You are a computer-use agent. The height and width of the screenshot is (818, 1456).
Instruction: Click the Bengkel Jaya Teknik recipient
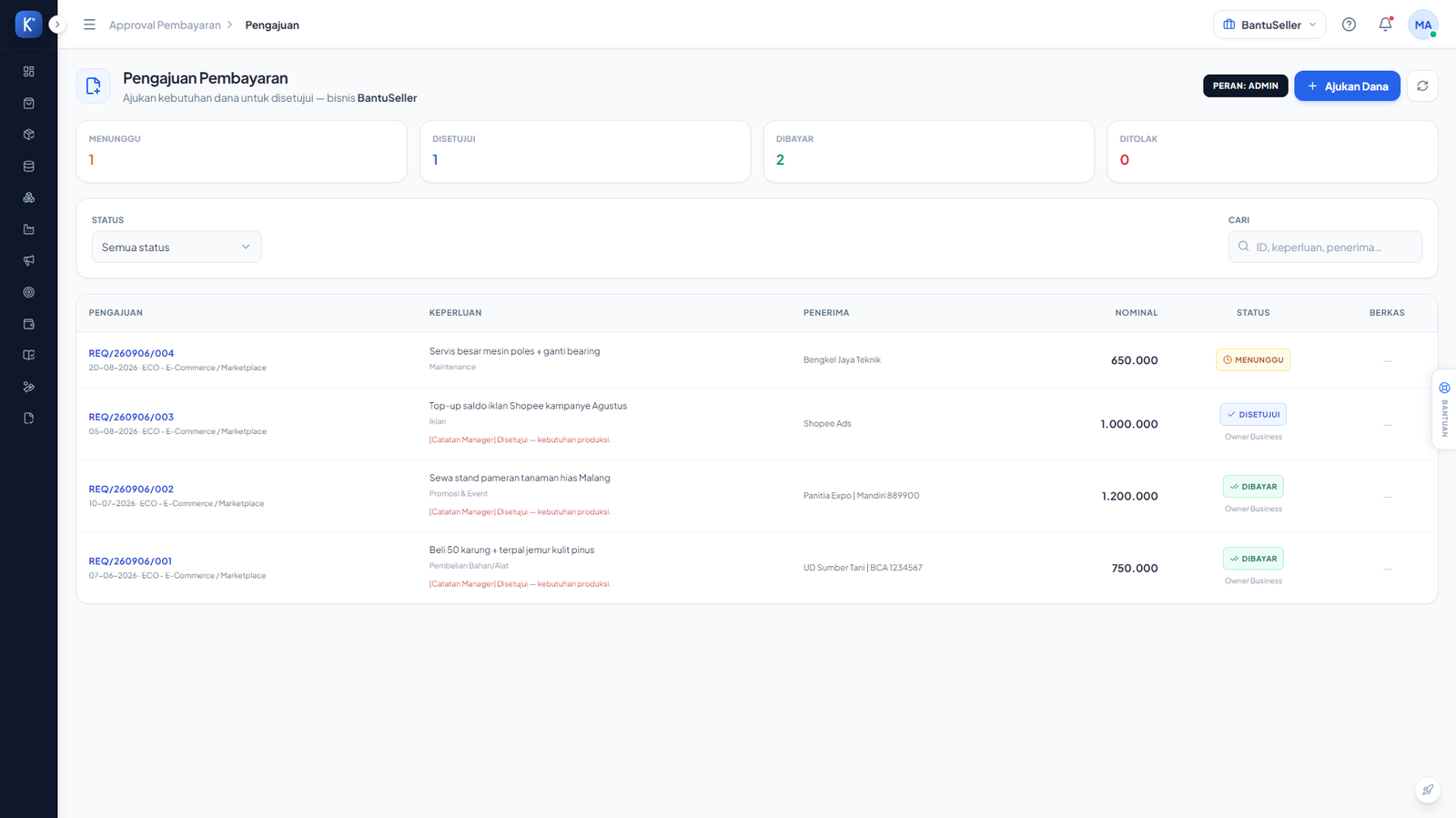[842, 360]
